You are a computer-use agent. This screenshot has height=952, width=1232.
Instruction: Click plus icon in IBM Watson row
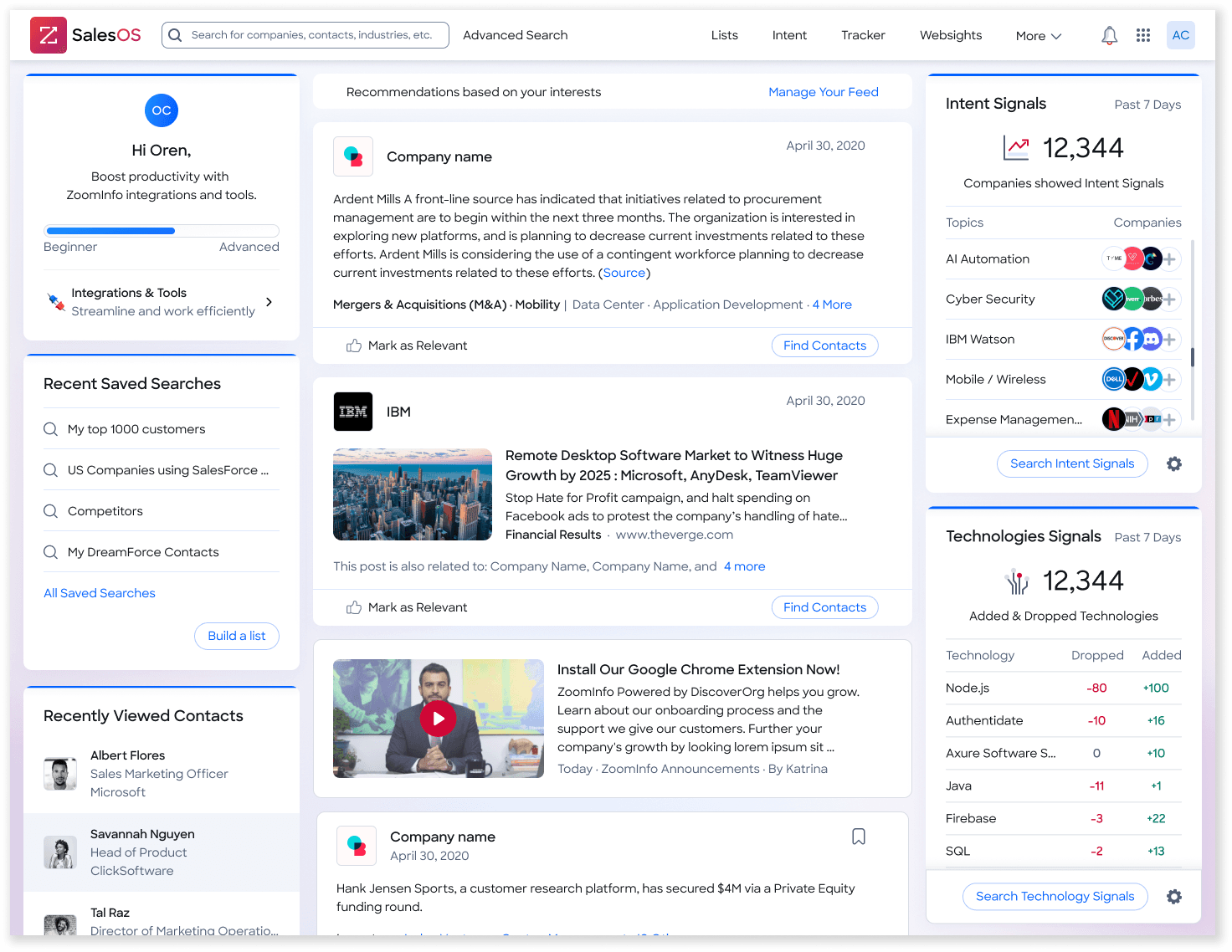tap(1170, 340)
